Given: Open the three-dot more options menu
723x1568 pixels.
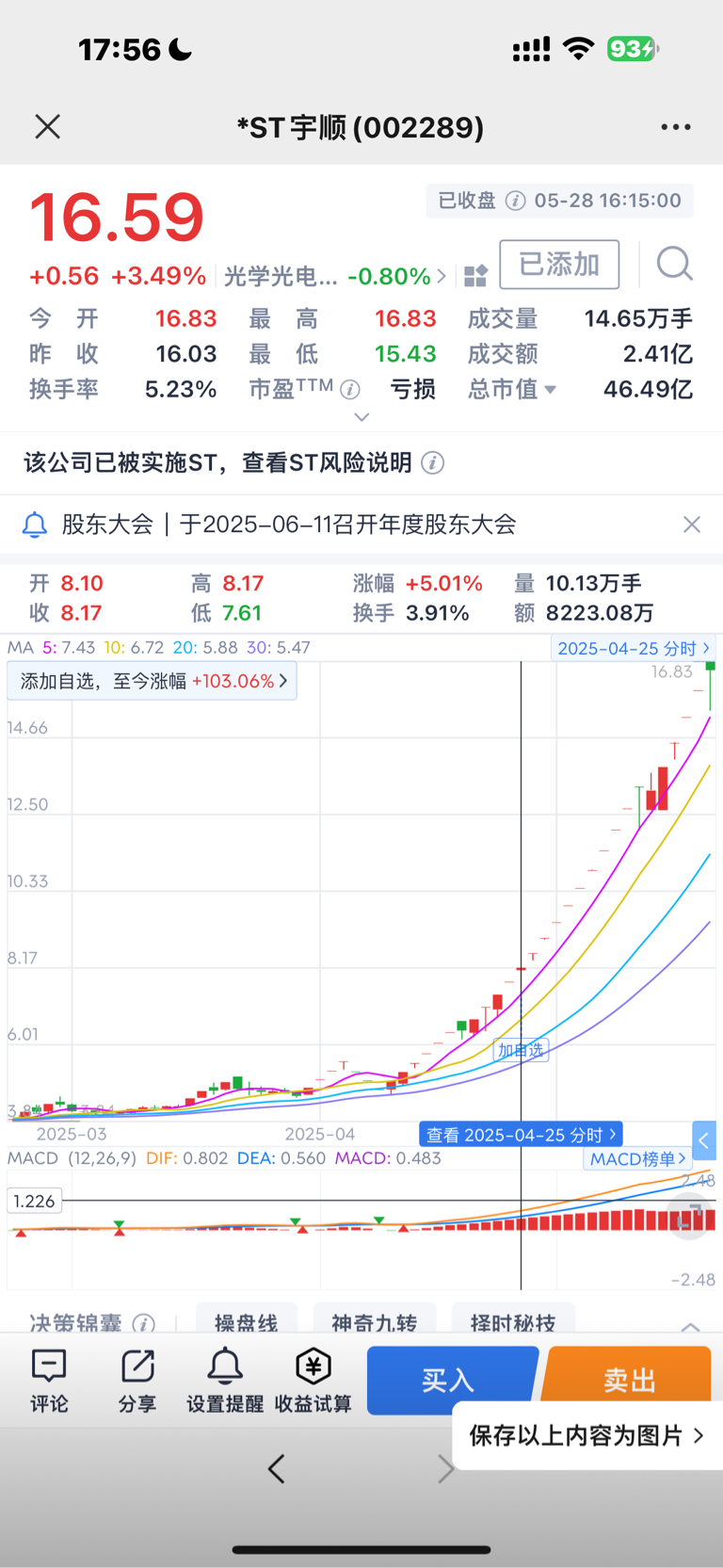Looking at the screenshot, I should tap(676, 127).
